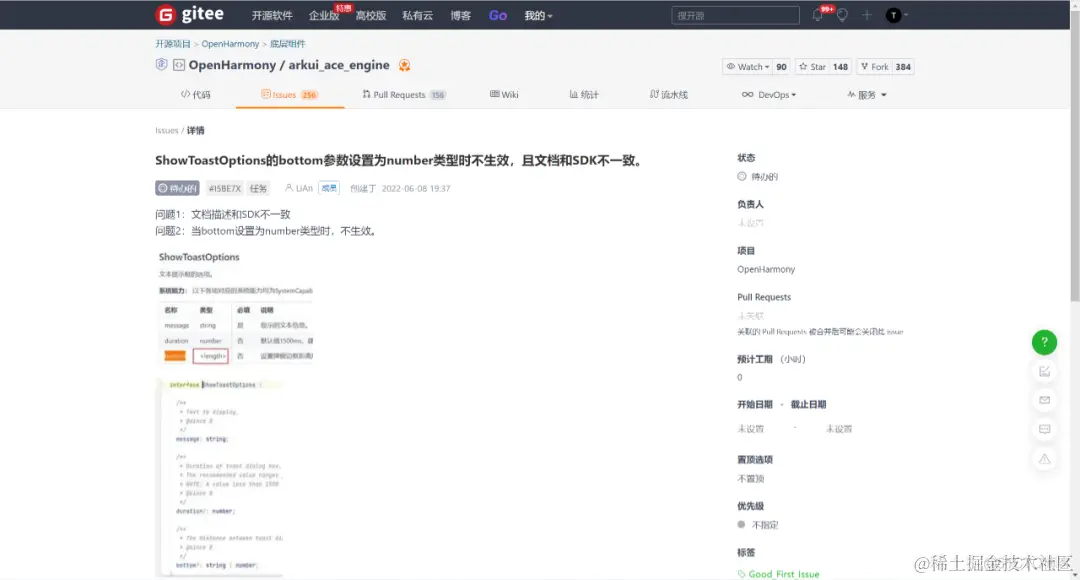
Task: Click the floating comment bubble icon
Action: (1044, 428)
